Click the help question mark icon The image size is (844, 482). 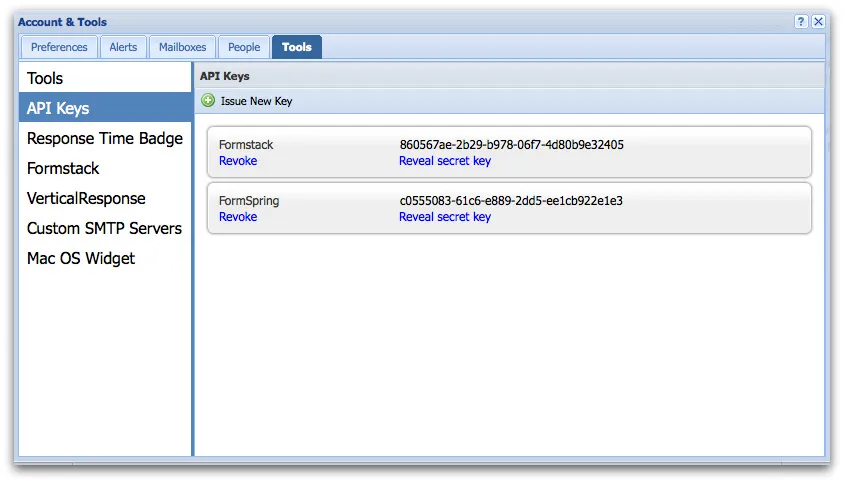click(x=801, y=22)
